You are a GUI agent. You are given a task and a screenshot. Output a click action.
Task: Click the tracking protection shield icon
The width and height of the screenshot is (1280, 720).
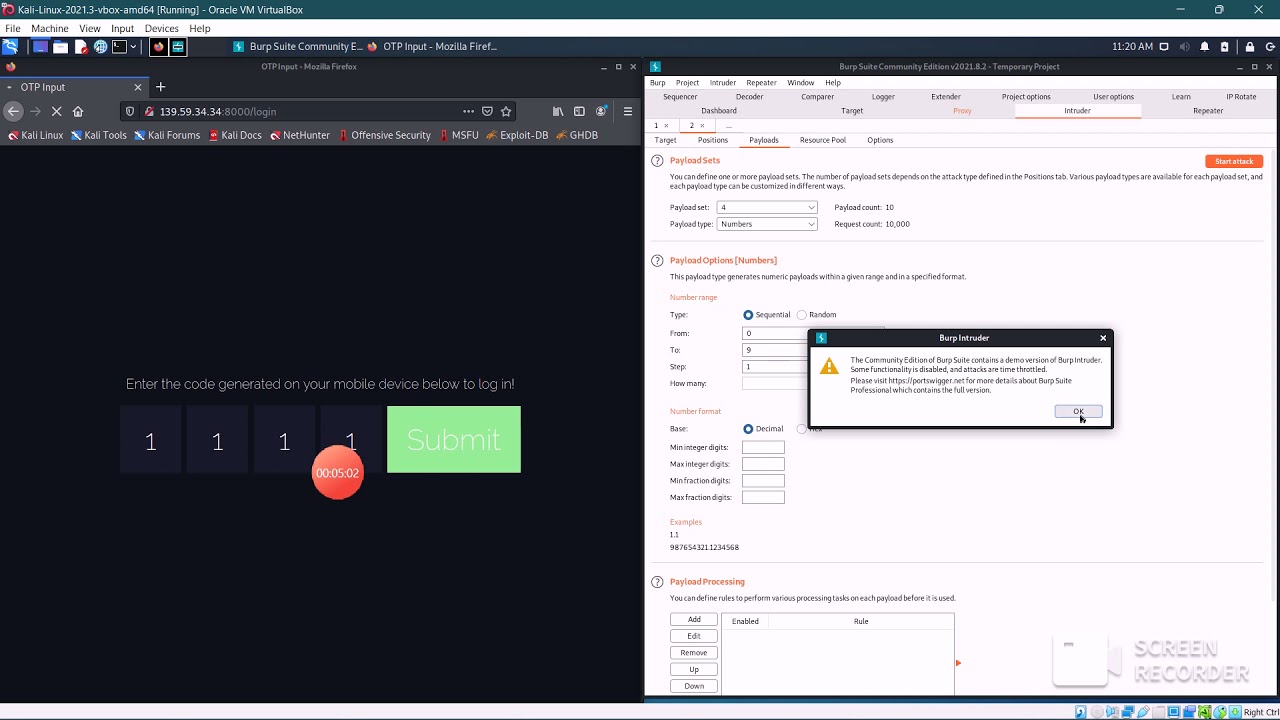point(130,111)
